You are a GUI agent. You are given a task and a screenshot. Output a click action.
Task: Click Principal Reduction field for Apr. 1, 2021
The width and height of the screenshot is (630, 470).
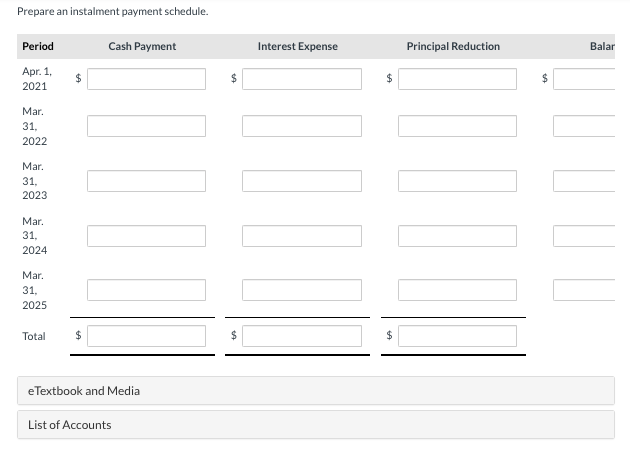click(x=457, y=79)
